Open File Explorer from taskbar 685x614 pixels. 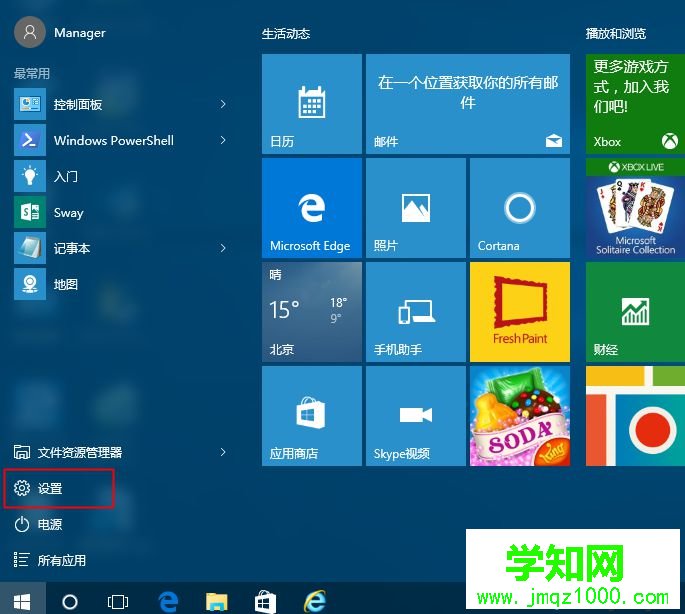click(x=217, y=602)
